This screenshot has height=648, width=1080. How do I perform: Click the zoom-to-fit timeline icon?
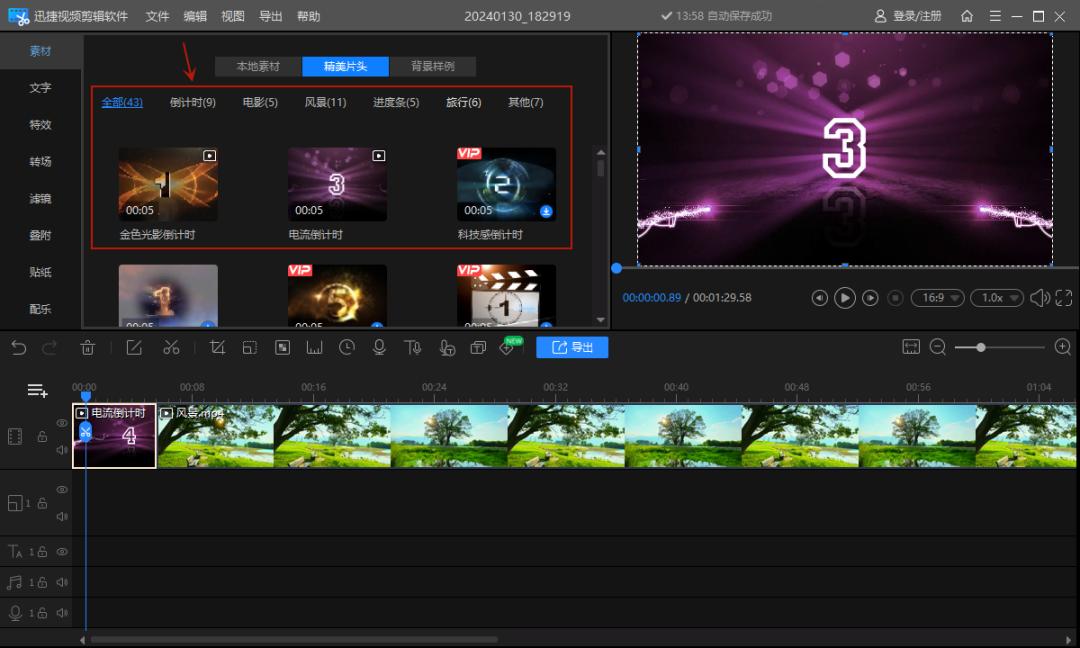click(x=910, y=347)
